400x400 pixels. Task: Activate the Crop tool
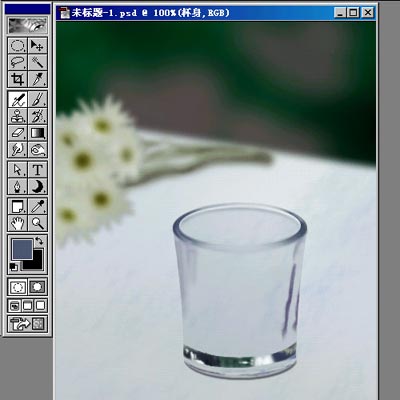click(17, 79)
